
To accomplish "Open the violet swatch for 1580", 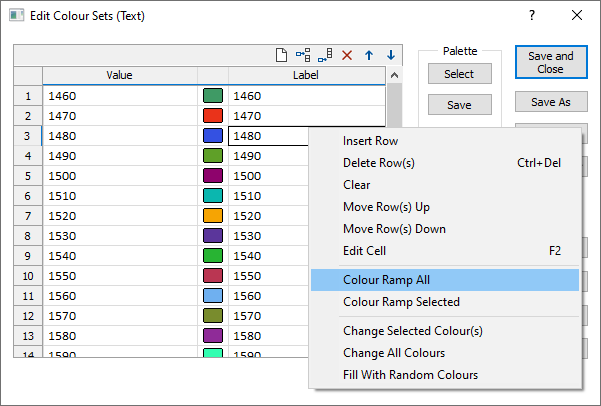I will [213, 335].
